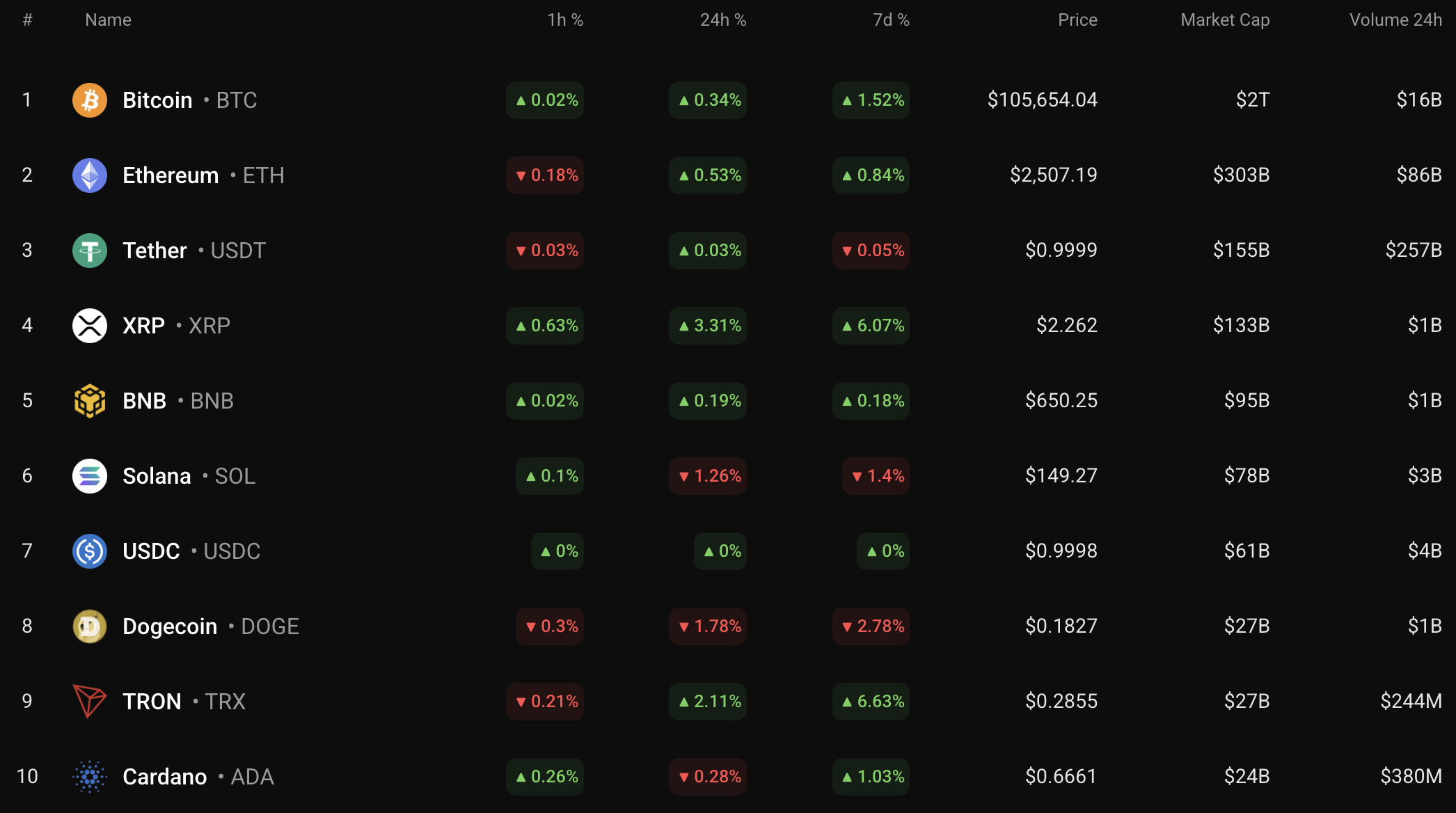
Task: Click the Solana logo icon
Action: 89,475
